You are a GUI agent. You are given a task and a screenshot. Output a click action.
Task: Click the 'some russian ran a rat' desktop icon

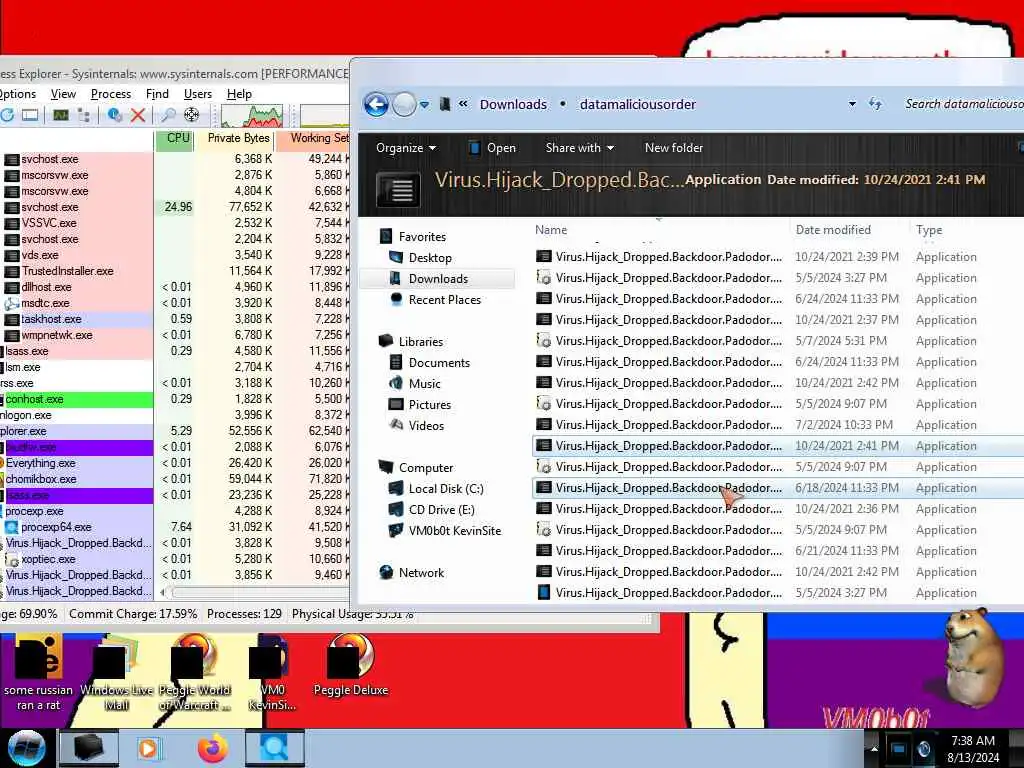pos(39,671)
